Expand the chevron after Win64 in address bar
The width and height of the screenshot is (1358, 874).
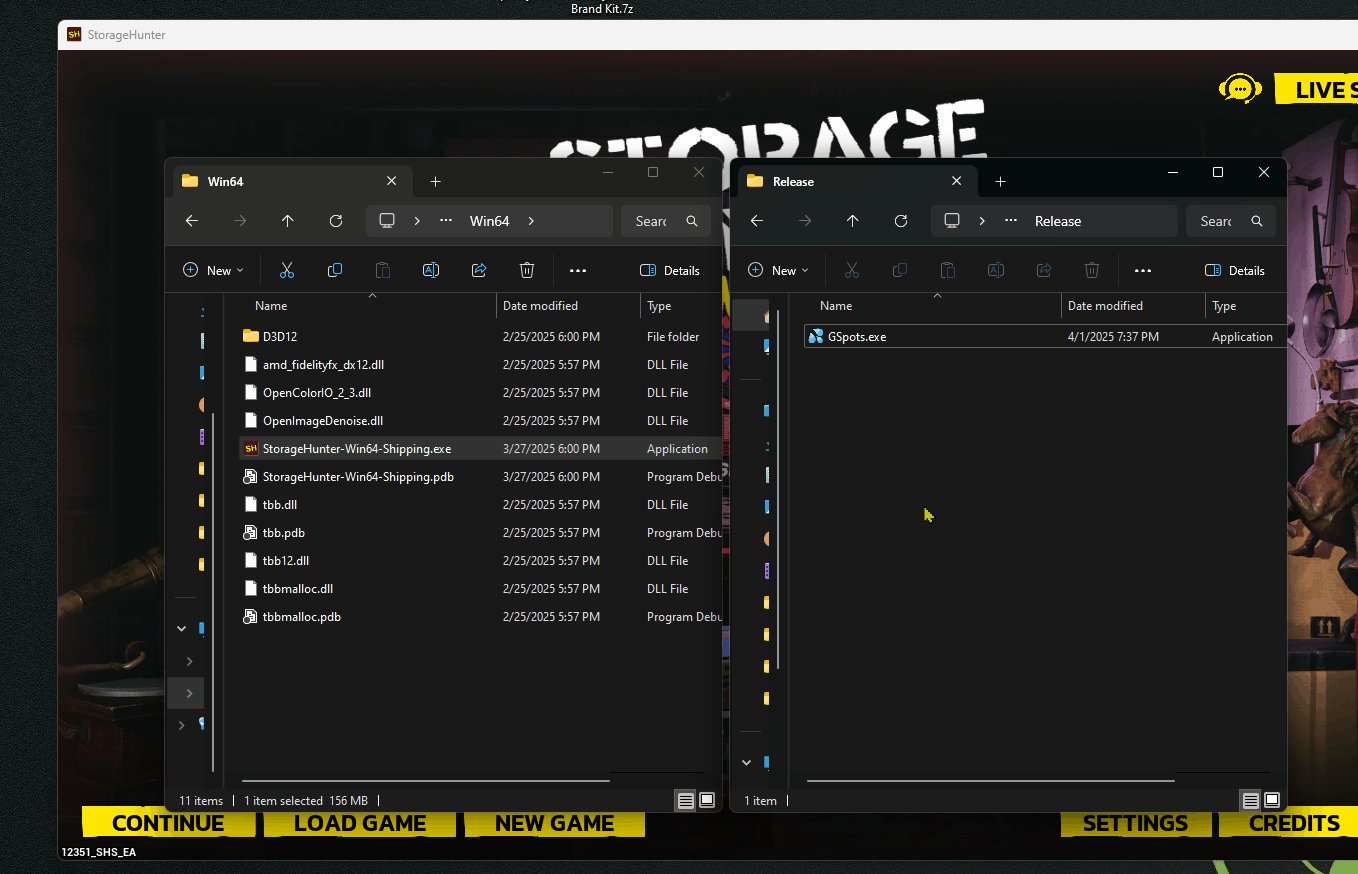click(531, 221)
